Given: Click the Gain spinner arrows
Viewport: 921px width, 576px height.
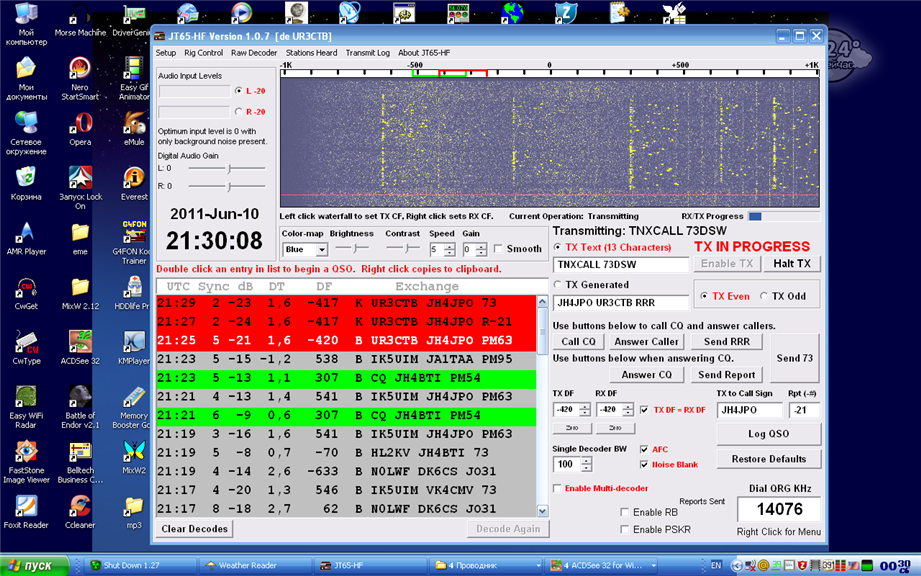Looking at the screenshot, I should [x=481, y=250].
